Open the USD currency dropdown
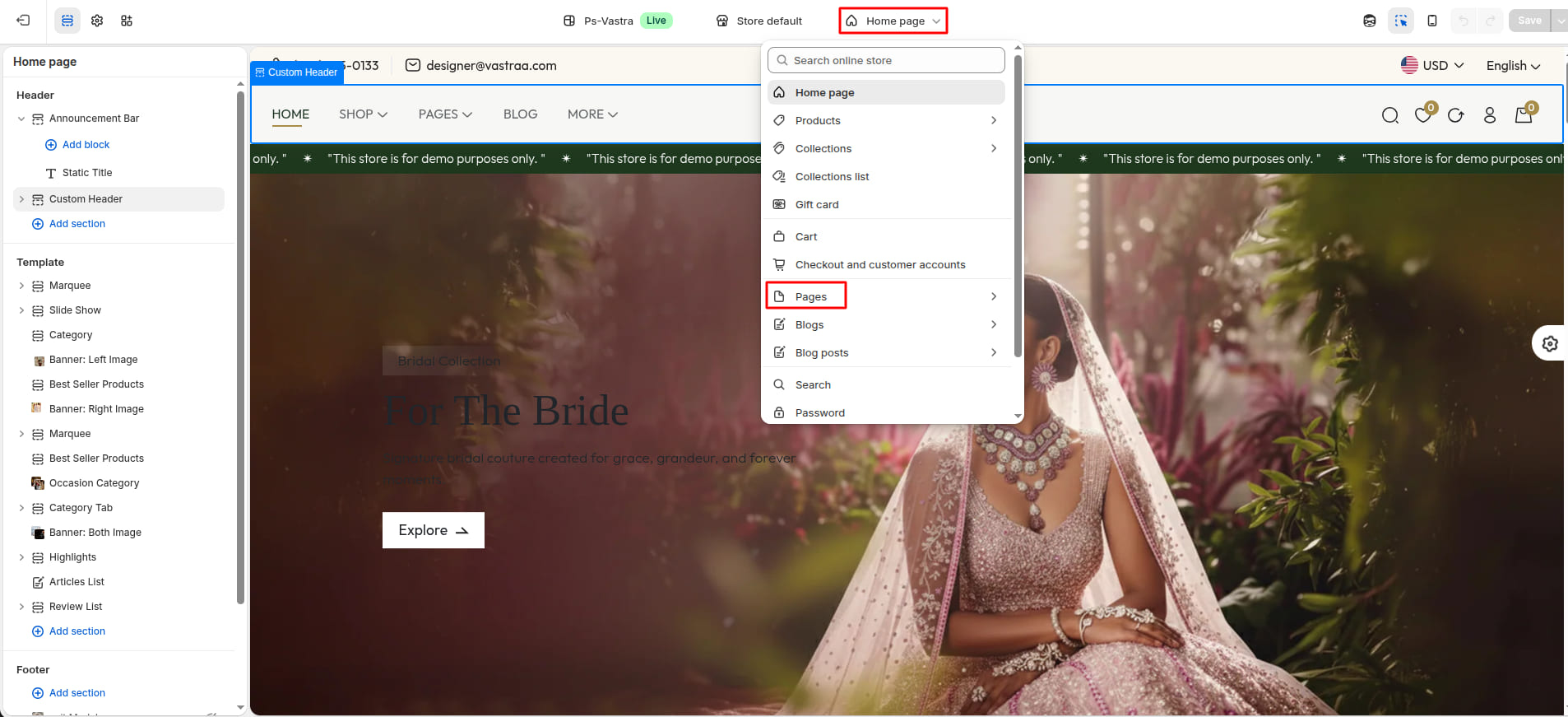 coord(1433,65)
